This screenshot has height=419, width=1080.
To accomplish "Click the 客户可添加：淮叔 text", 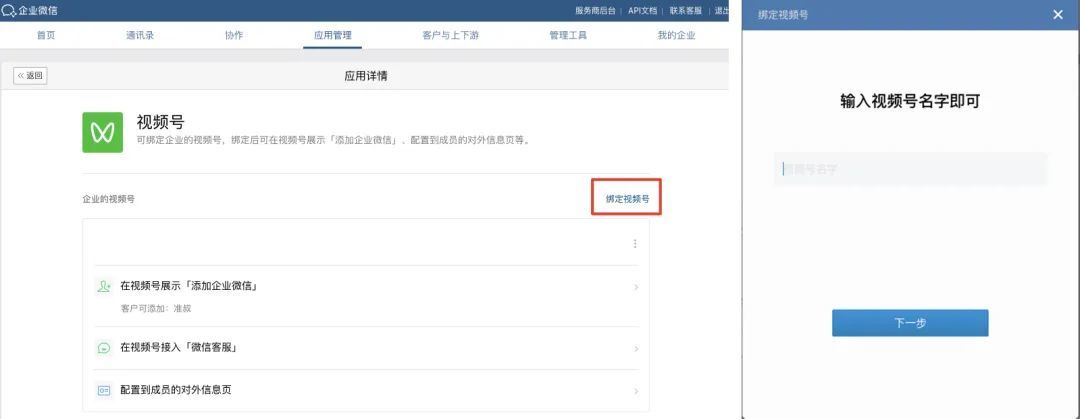I will coord(155,308).
